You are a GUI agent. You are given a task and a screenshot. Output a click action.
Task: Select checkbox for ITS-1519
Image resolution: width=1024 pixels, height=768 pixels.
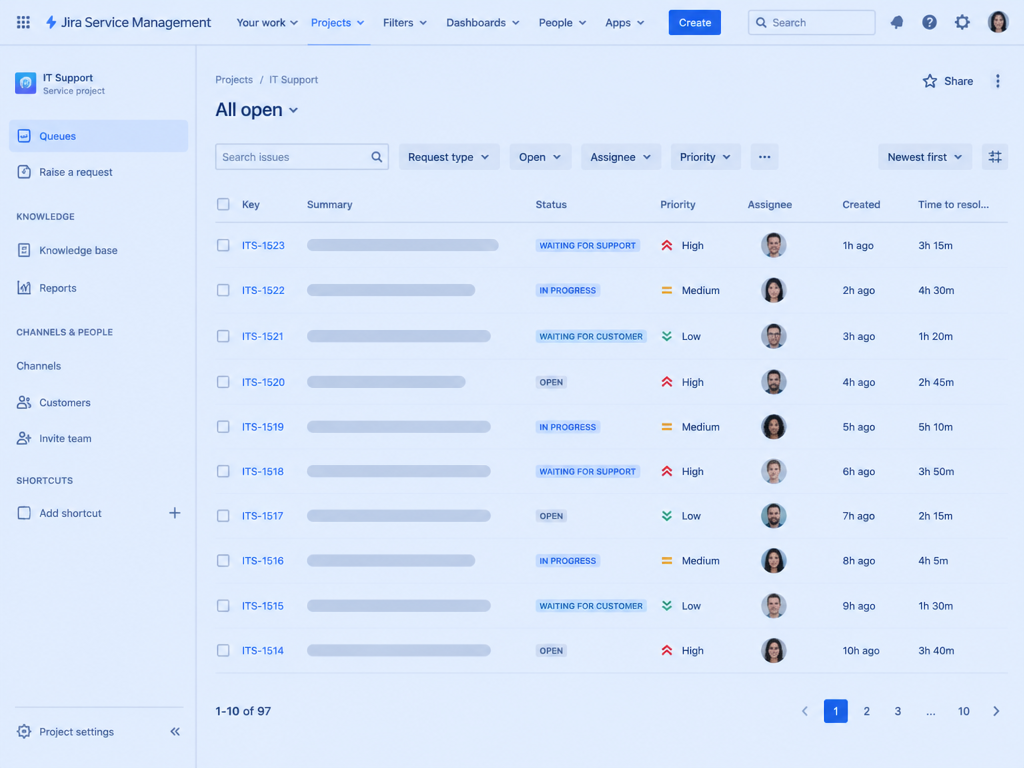pyautogui.click(x=223, y=426)
